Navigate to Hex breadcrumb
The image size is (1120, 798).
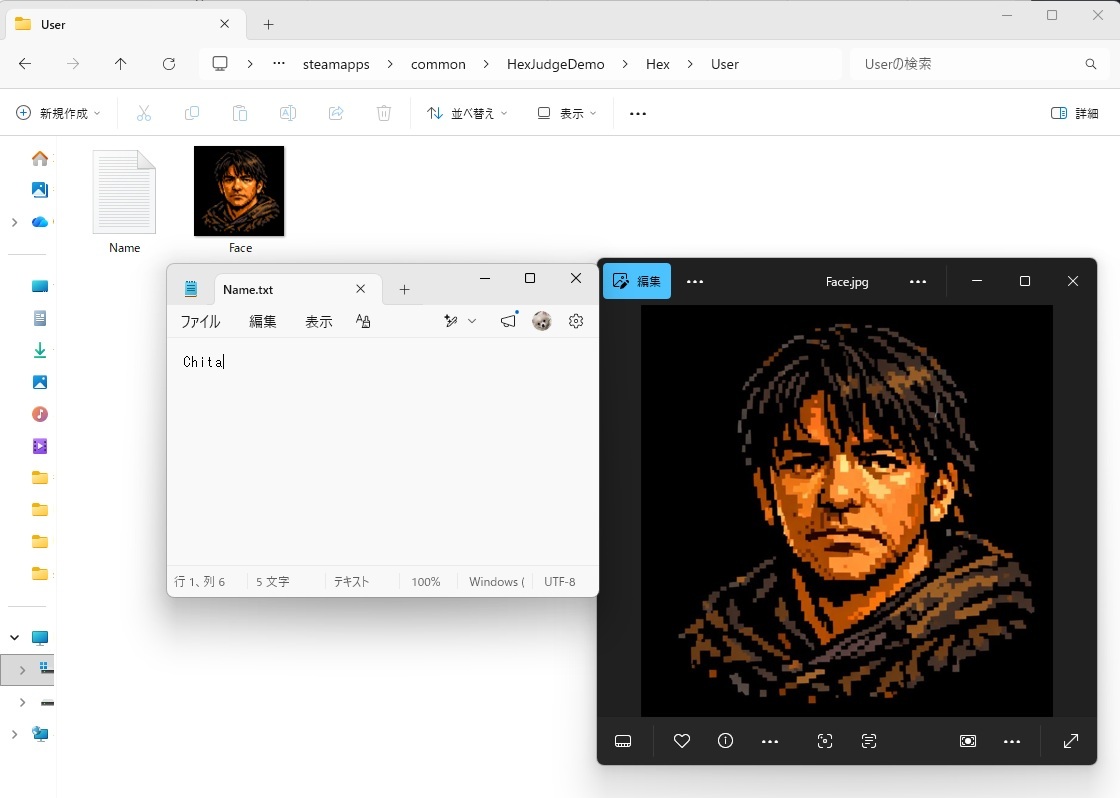click(x=658, y=64)
